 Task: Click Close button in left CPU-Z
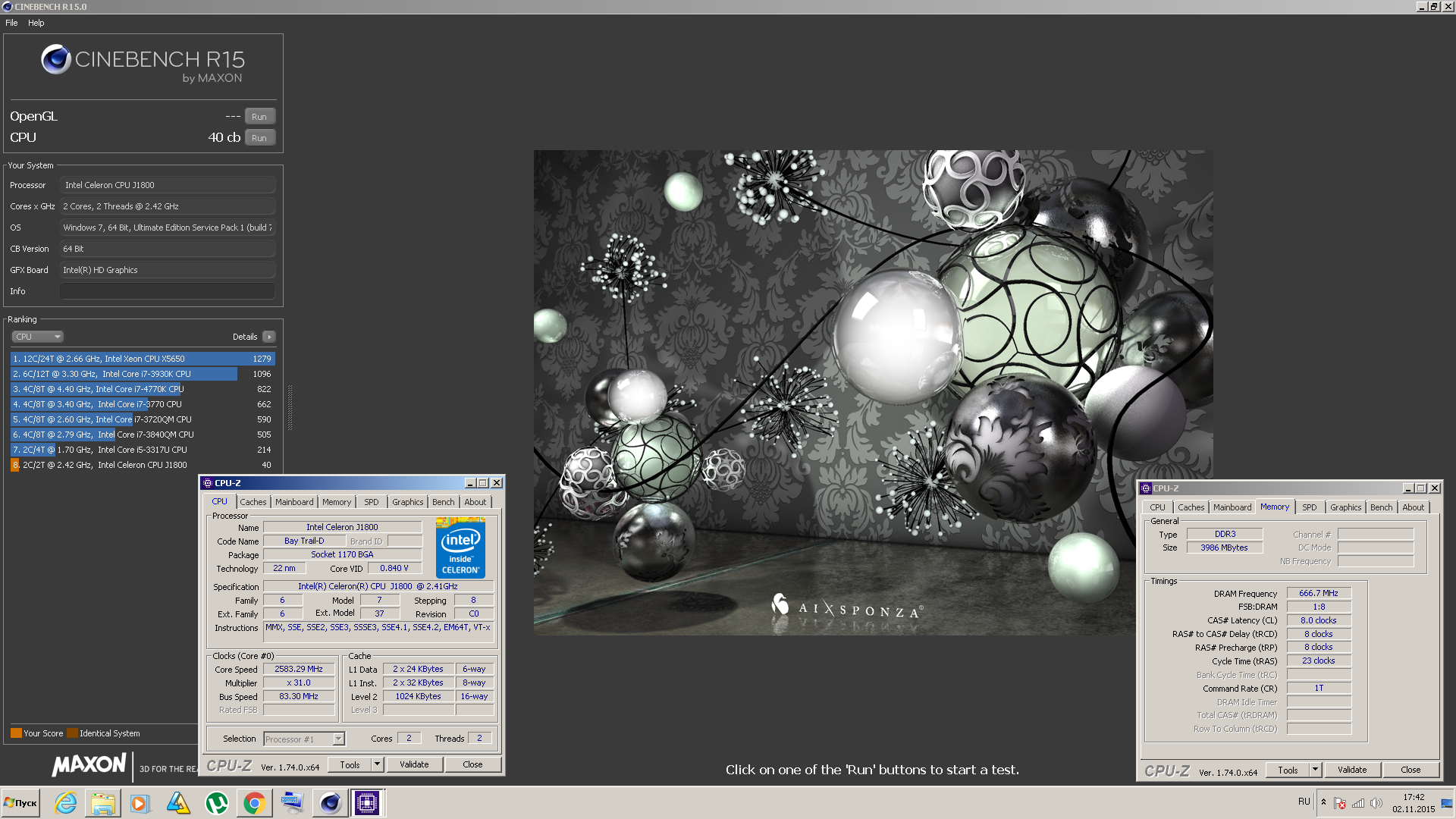click(472, 764)
